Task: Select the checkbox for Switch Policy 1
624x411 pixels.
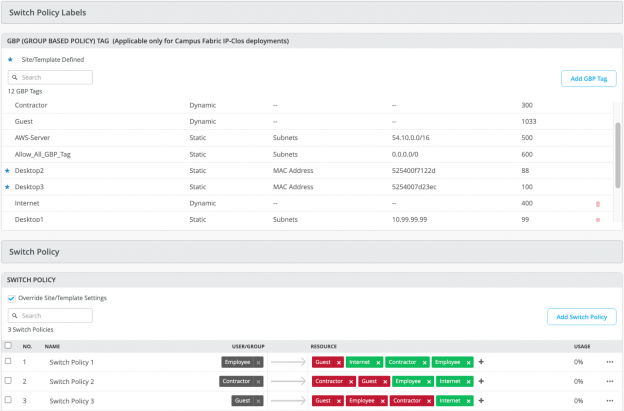Action: 9,362
